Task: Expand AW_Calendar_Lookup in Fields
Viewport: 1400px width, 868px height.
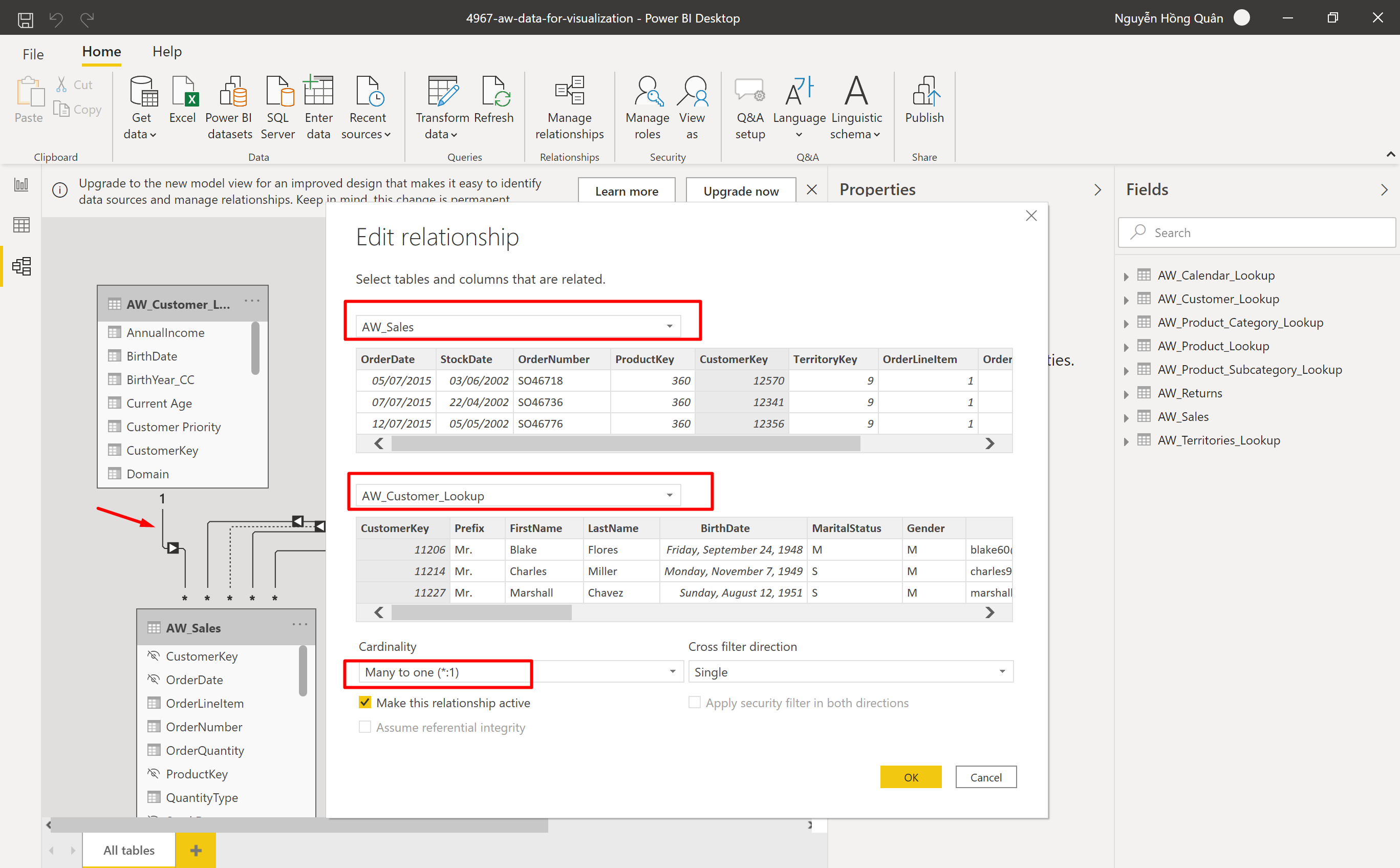Action: [x=1126, y=276]
